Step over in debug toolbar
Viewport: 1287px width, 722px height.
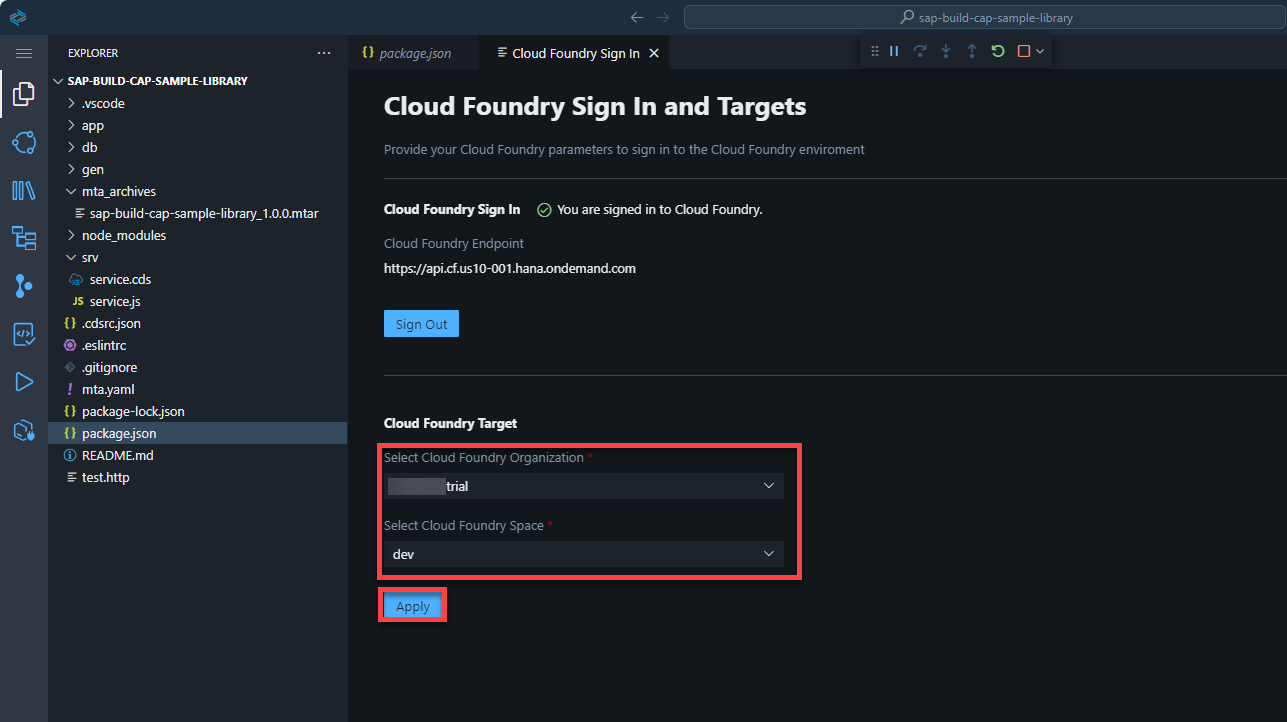tap(920, 51)
